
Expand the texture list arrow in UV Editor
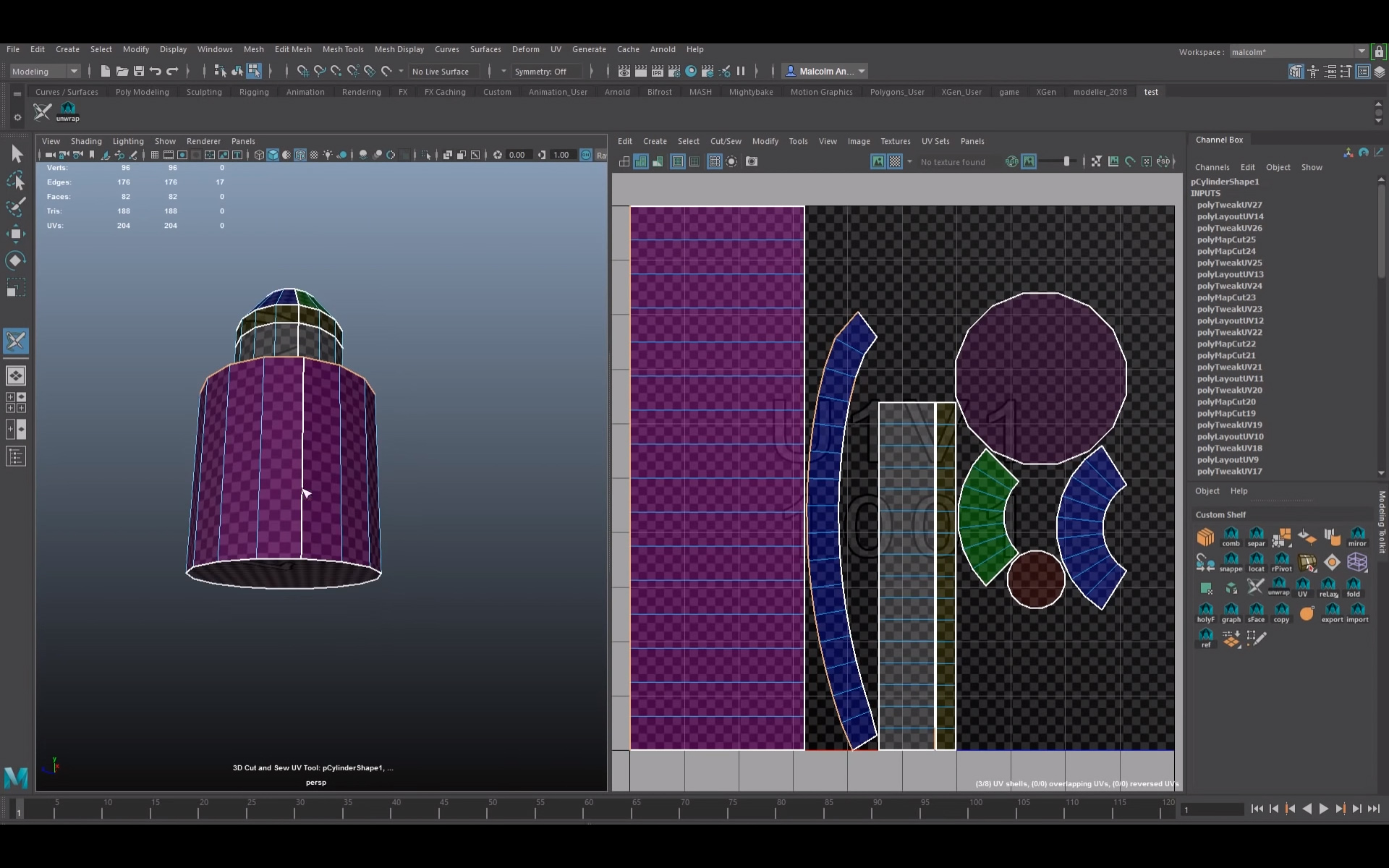pos(909,161)
